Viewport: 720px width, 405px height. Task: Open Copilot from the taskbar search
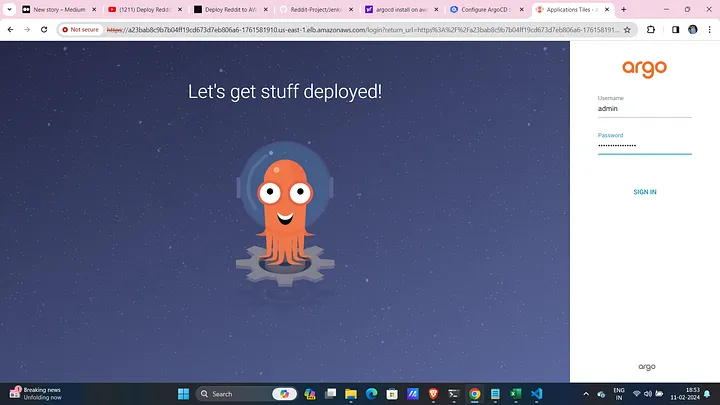(284, 394)
